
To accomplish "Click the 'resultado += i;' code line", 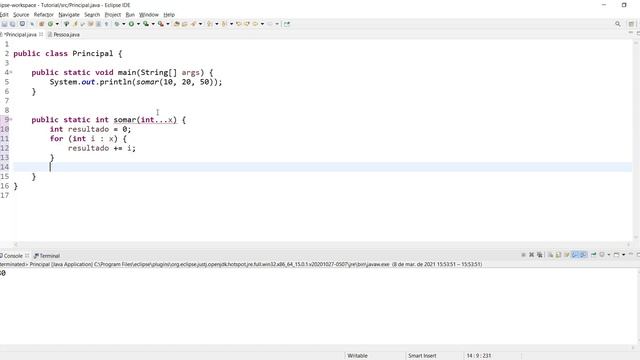I will (x=102, y=148).
